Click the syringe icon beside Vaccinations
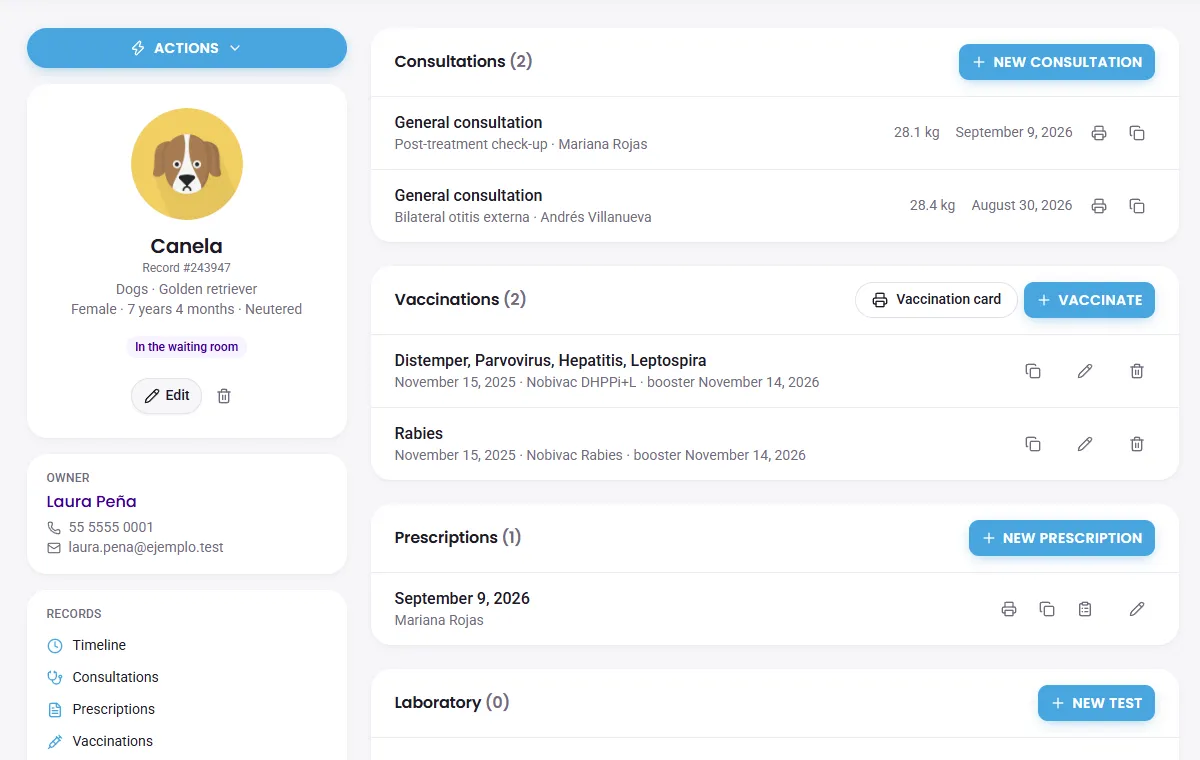Viewport: 1200px width, 760px height. click(x=55, y=742)
